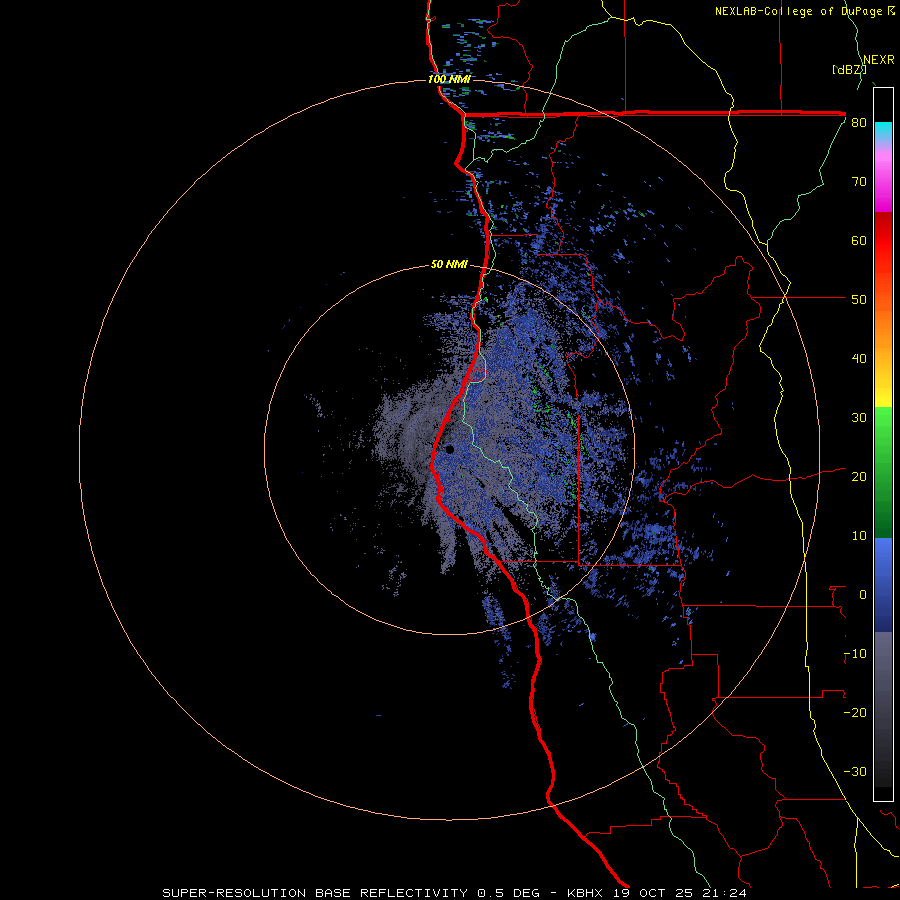Click the -20 value on the dBZ scale
900x900 pixels.
856,713
